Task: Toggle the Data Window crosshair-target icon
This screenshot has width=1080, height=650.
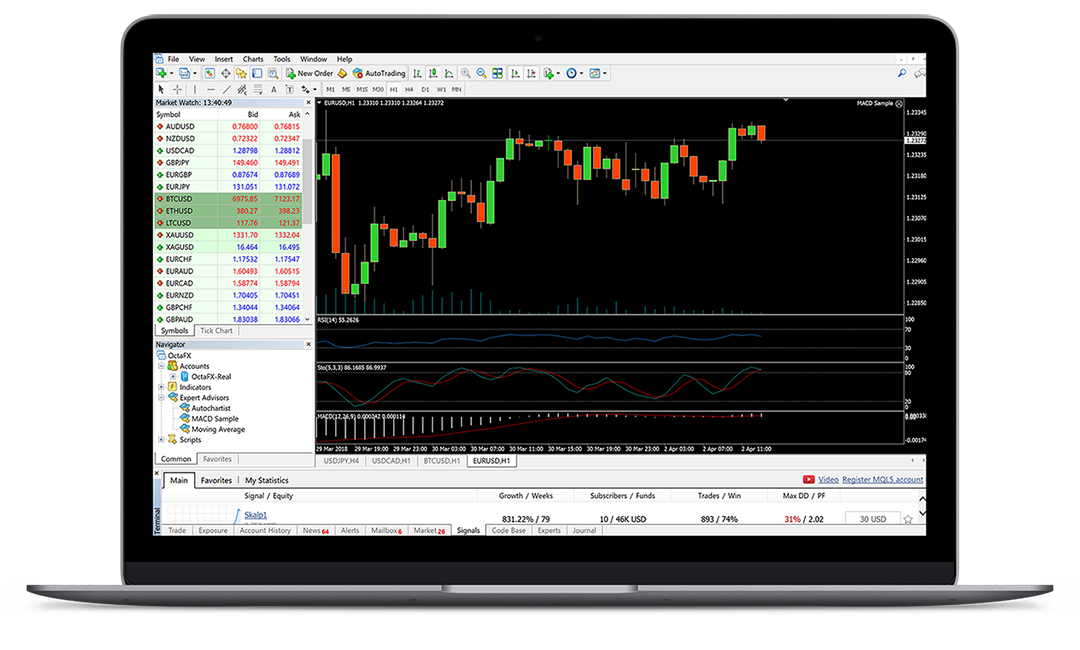Action: pyautogui.click(x=225, y=73)
